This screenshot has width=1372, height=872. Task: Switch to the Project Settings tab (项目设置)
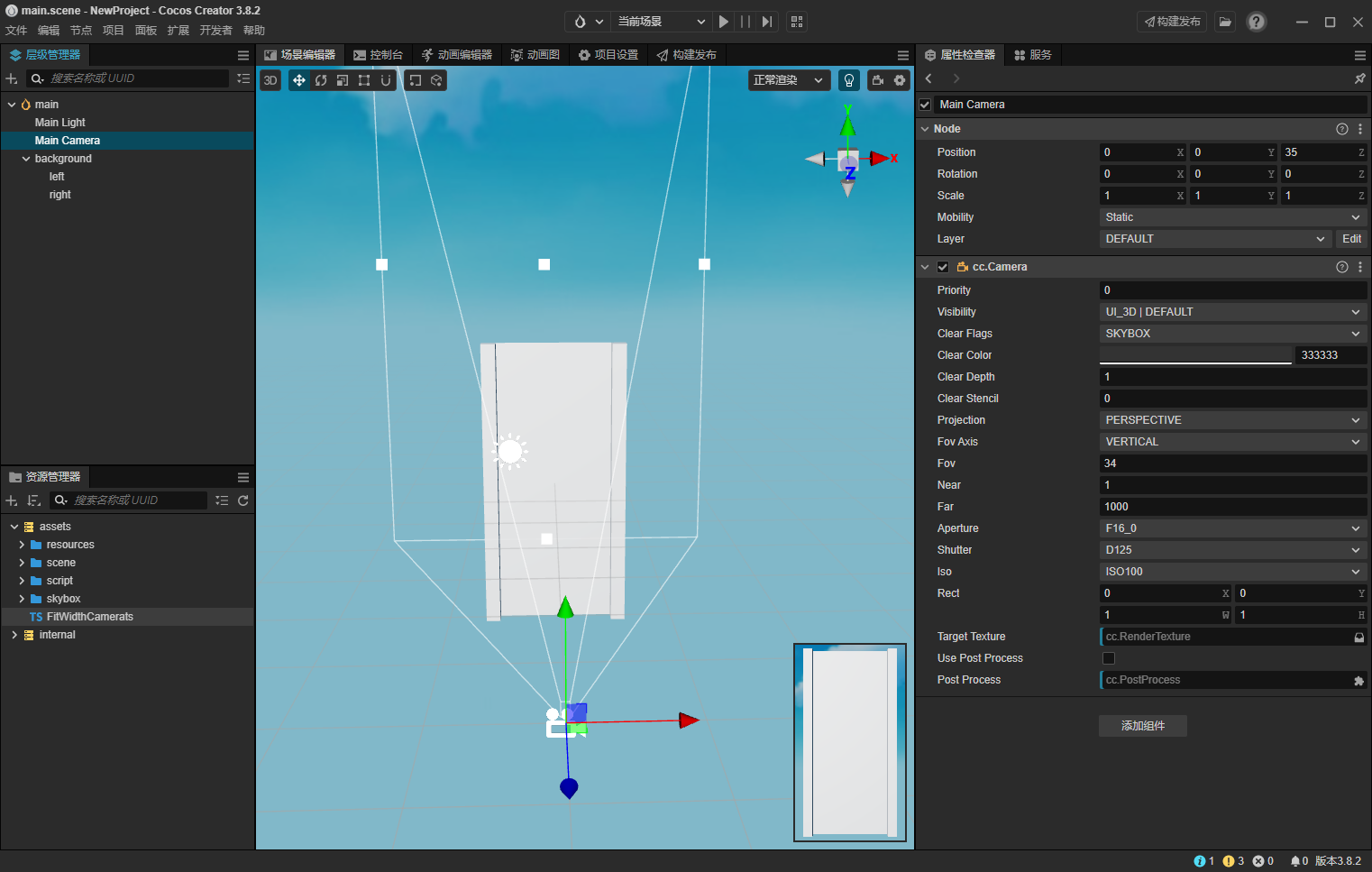point(608,55)
